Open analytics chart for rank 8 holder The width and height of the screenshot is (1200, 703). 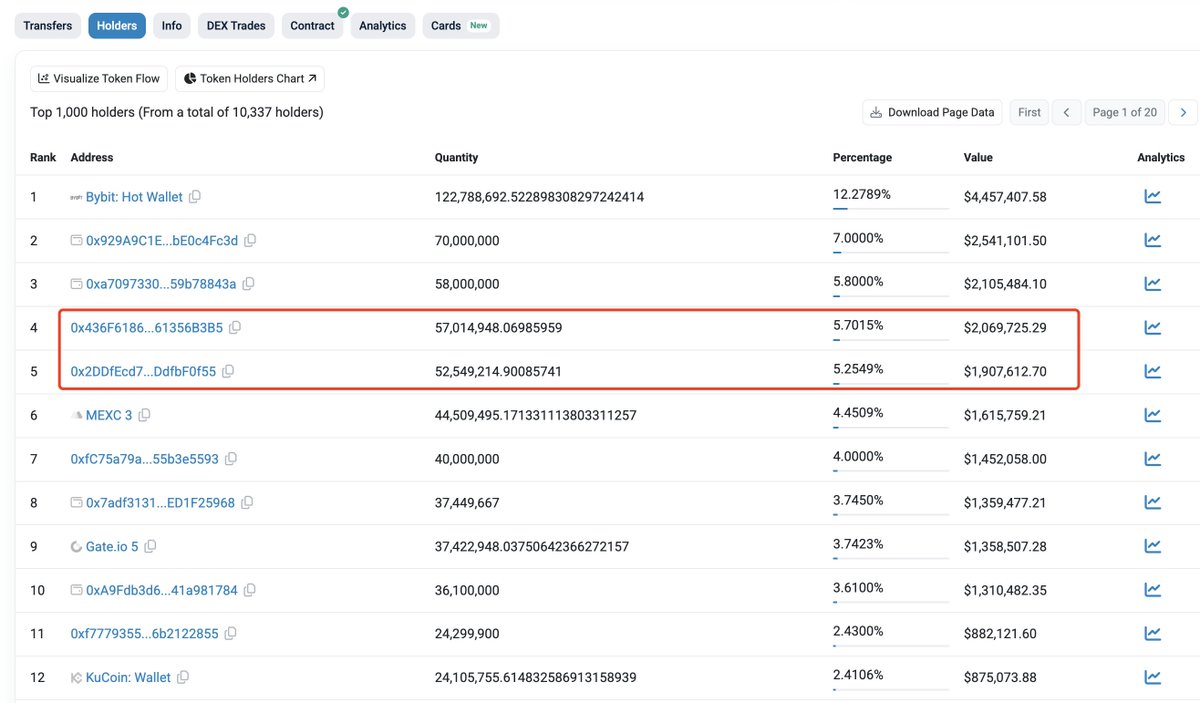tap(1152, 502)
